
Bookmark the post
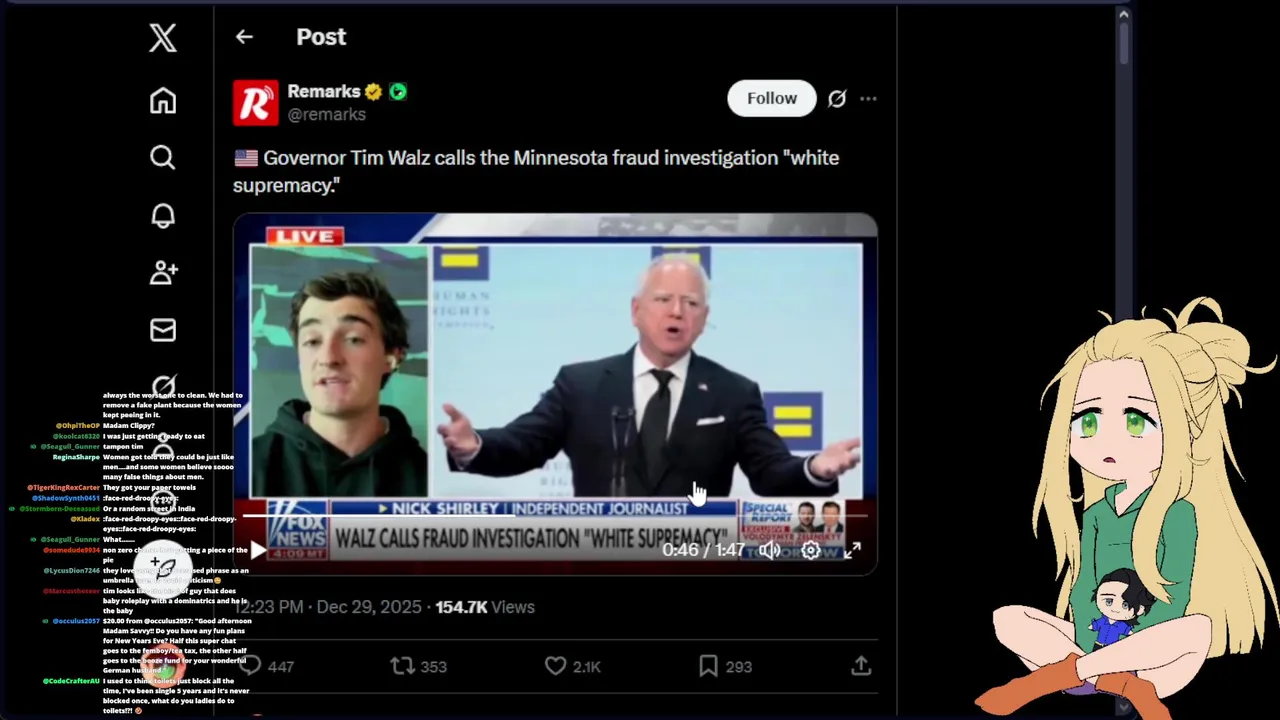coord(708,666)
